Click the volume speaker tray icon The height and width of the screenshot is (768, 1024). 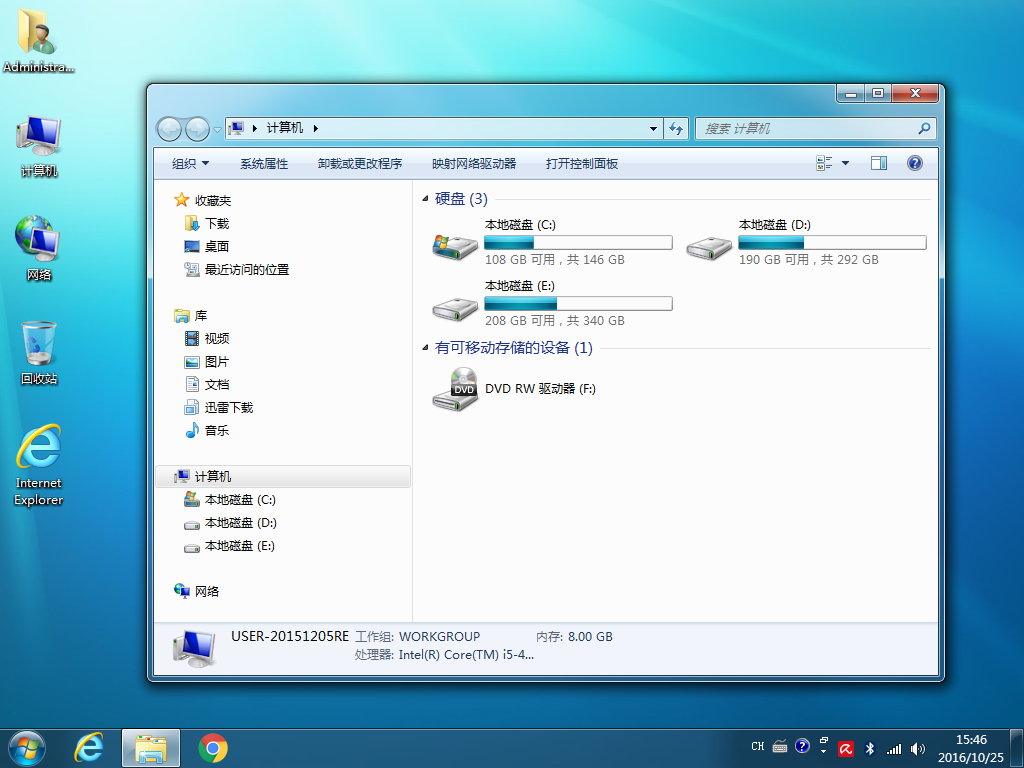click(918, 748)
